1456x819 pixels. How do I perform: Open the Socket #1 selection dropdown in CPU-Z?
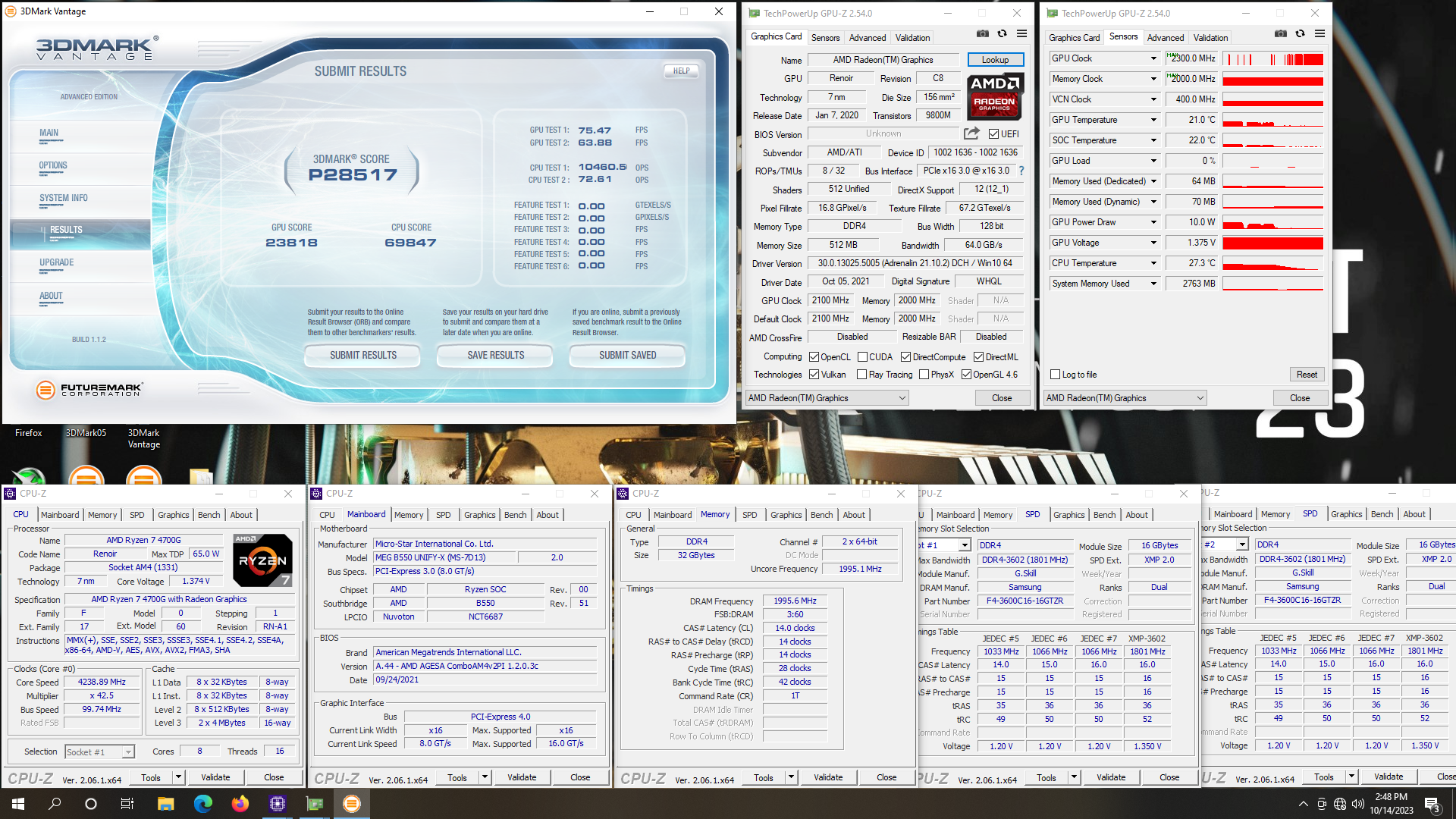[99, 752]
